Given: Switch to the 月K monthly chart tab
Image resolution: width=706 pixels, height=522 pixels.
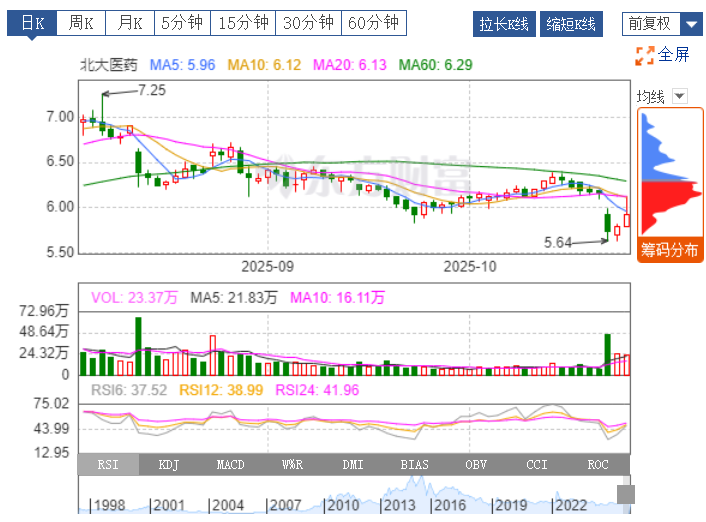Looking at the screenshot, I should point(130,23).
